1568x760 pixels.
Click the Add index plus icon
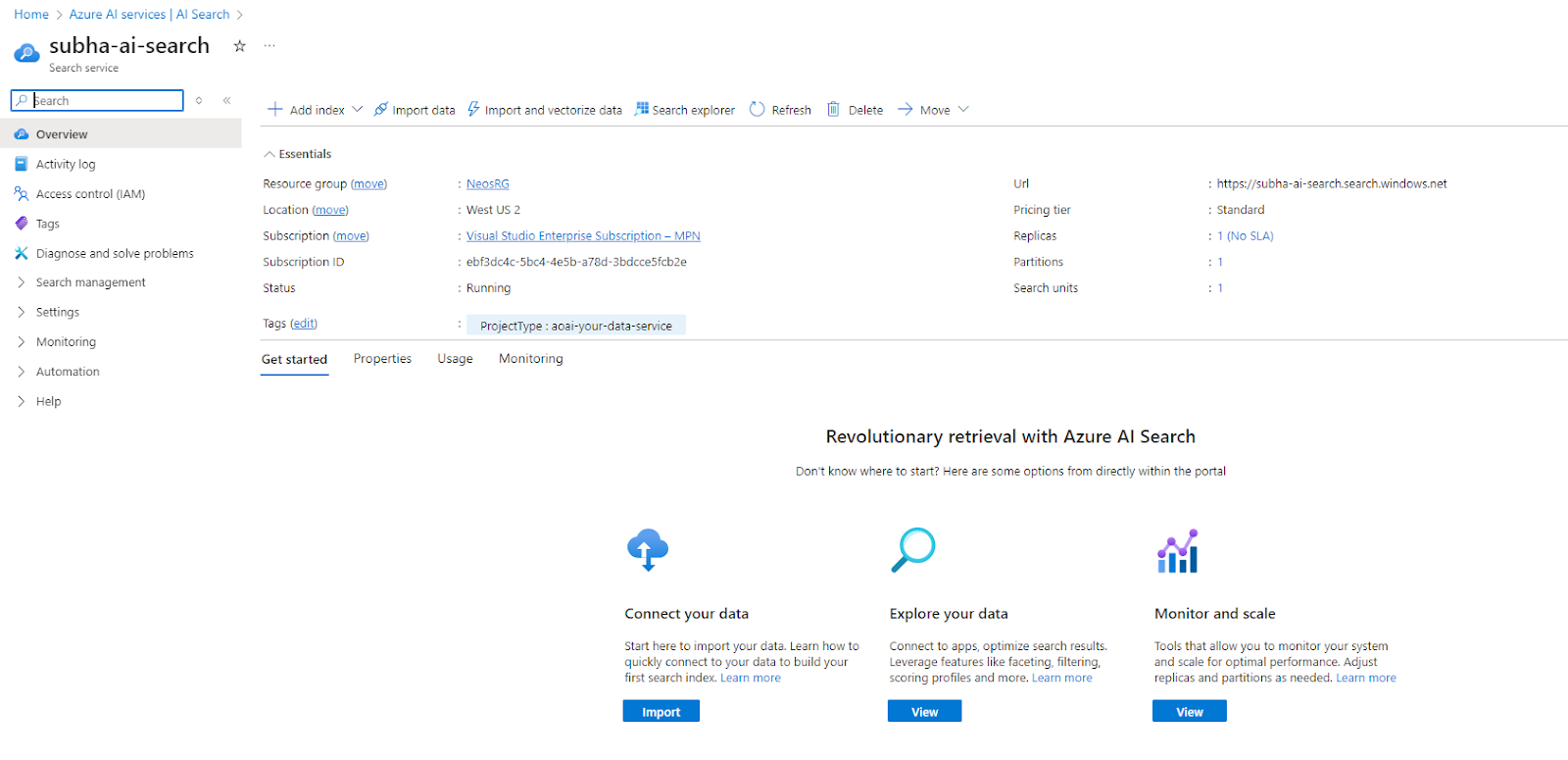click(x=275, y=109)
